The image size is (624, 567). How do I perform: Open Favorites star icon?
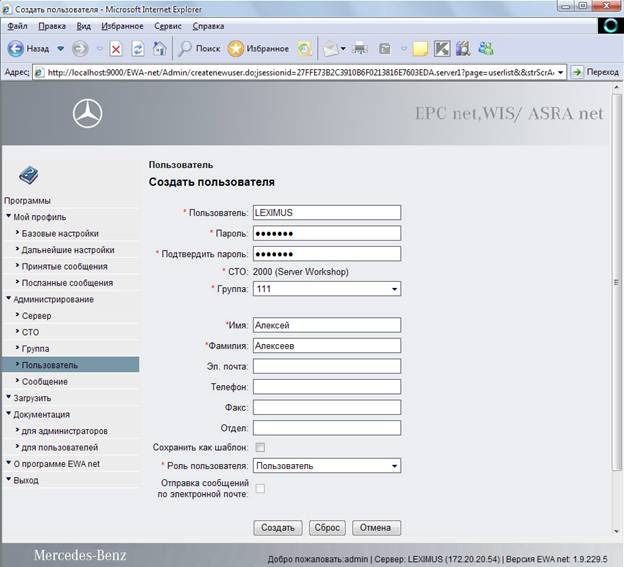pyautogui.click(x=235, y=49)
